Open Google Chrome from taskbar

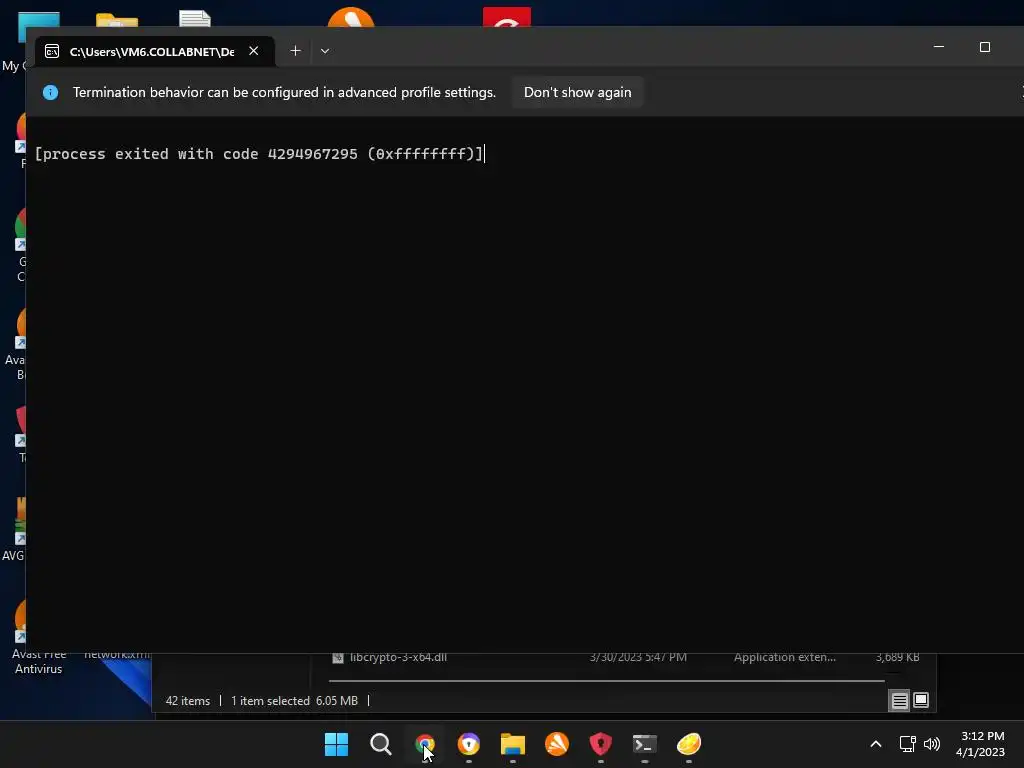424,744
